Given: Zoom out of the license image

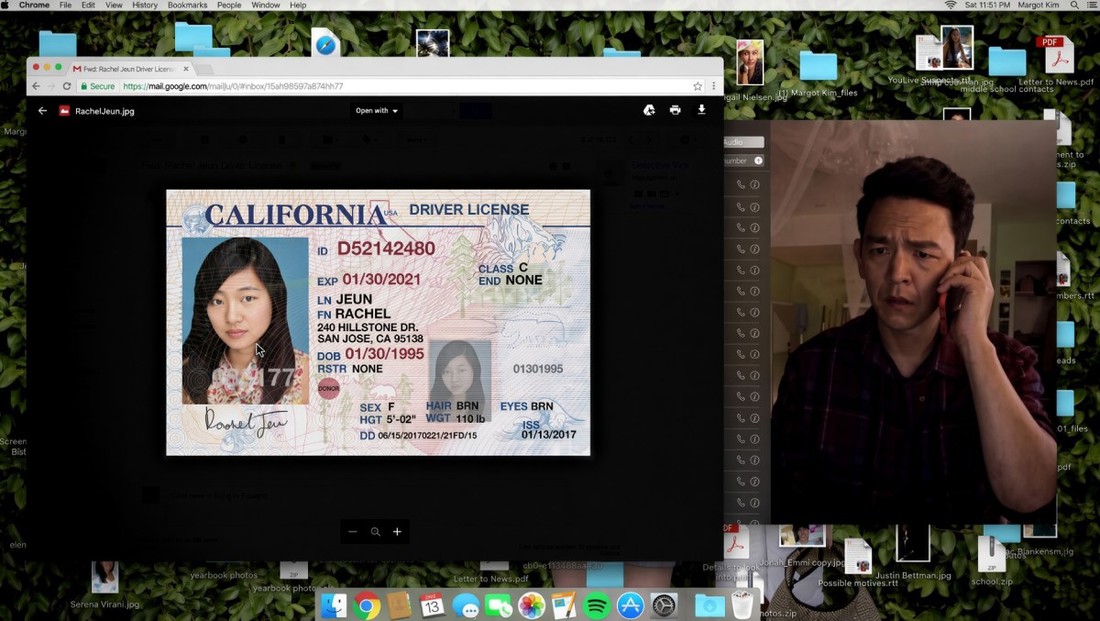Looking at the screenshot, I should click(x=353, y=532).
